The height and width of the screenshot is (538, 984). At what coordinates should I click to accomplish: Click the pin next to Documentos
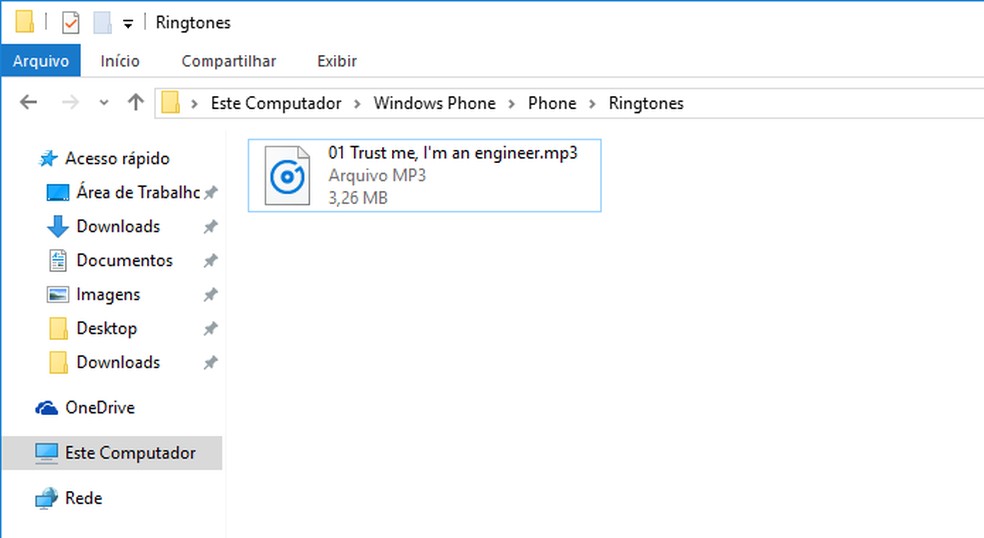(x=211, y=261)
